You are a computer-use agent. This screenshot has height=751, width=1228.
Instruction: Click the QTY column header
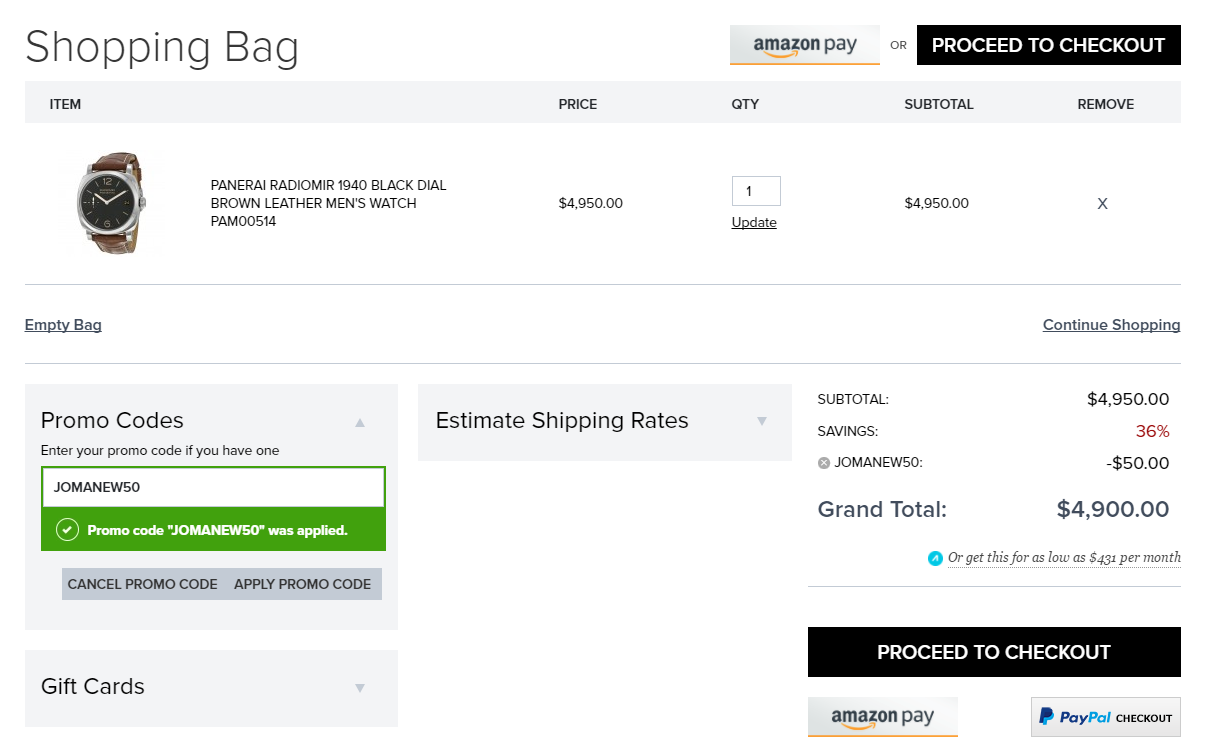745,104
